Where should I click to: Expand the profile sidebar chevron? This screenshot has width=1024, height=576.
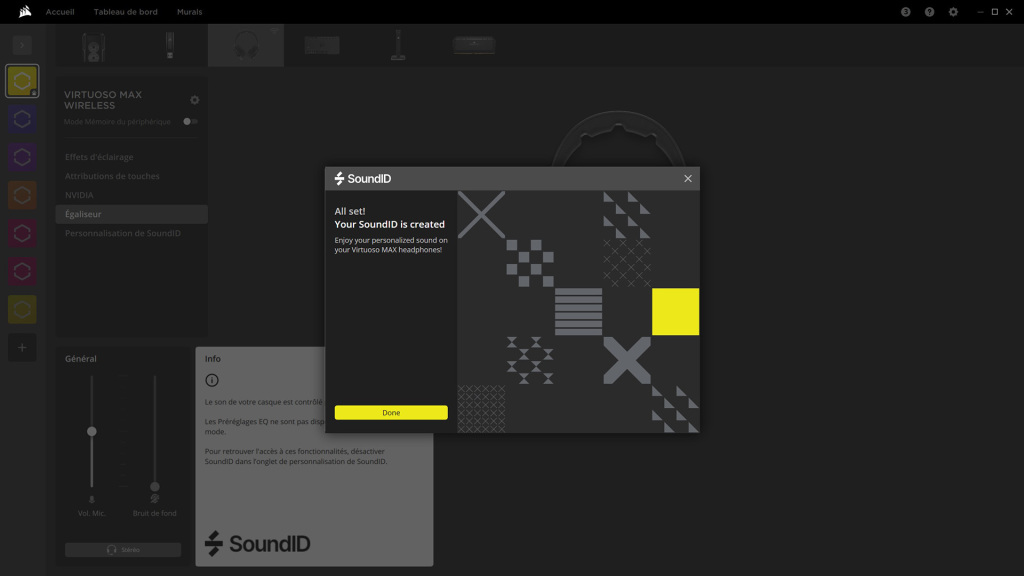[22, 45]
